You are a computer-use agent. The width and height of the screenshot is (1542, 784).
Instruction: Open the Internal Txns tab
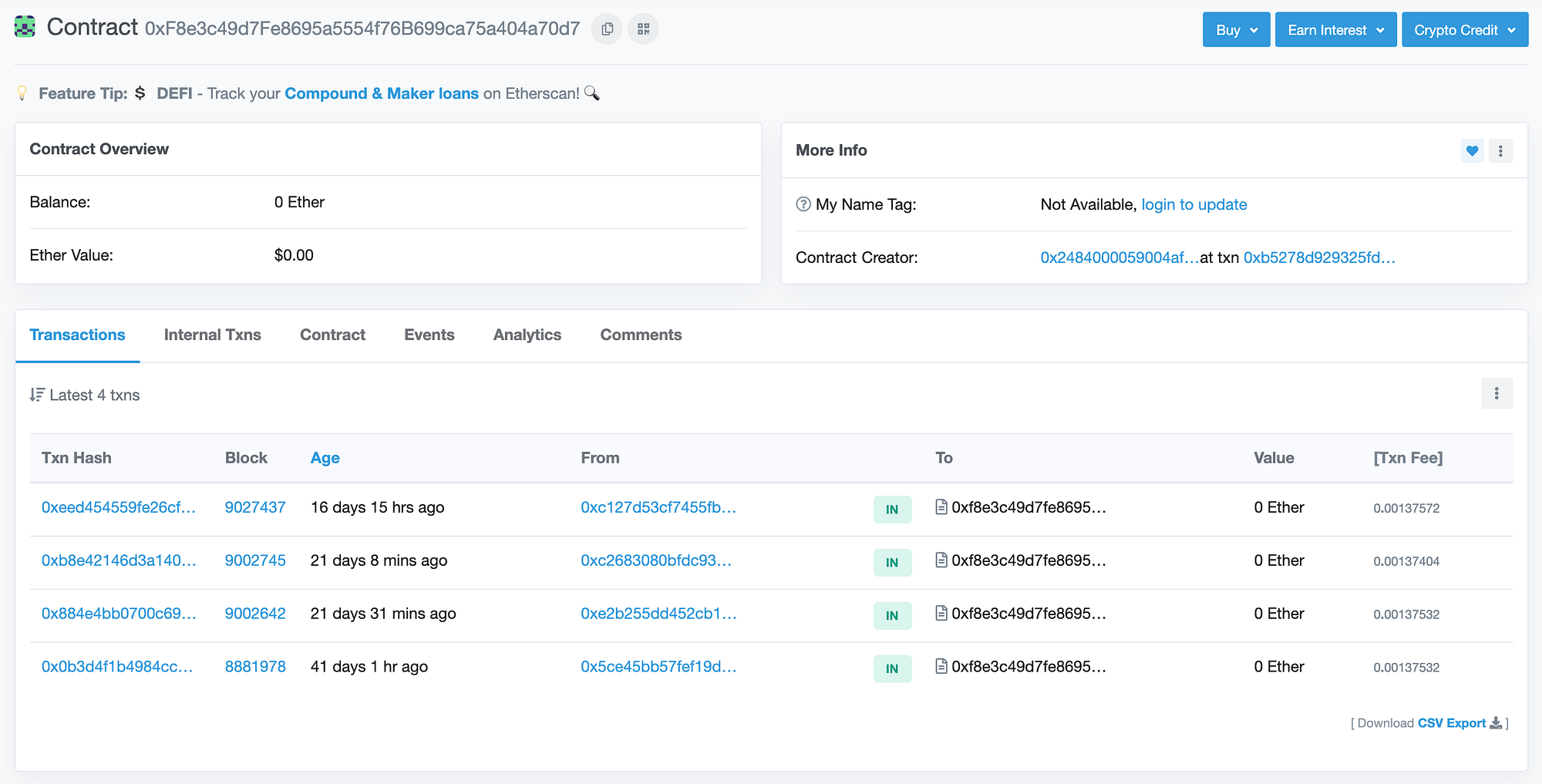click(x=213, y=335)
